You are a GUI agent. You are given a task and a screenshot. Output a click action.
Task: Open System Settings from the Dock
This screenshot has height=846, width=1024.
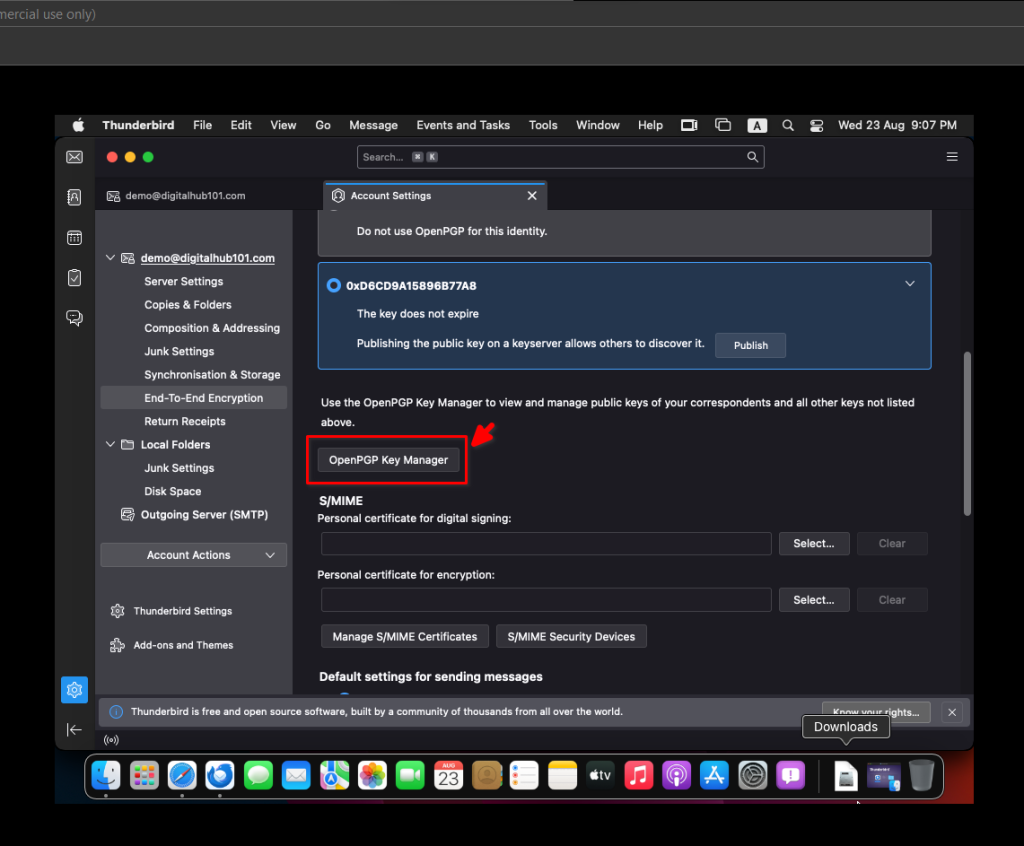(x=753, y=775)
